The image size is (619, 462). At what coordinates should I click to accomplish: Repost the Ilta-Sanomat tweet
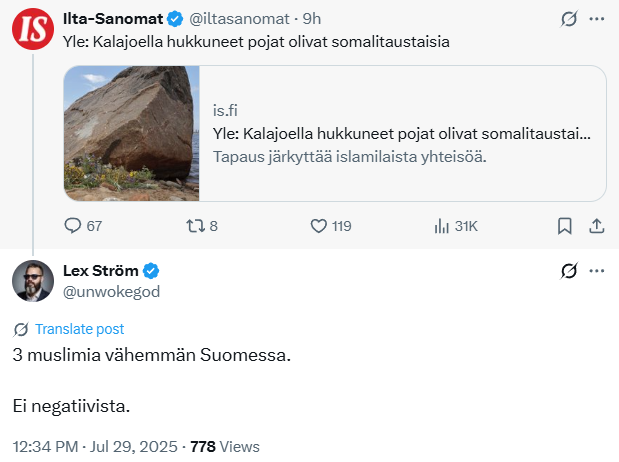coord(195,226)
